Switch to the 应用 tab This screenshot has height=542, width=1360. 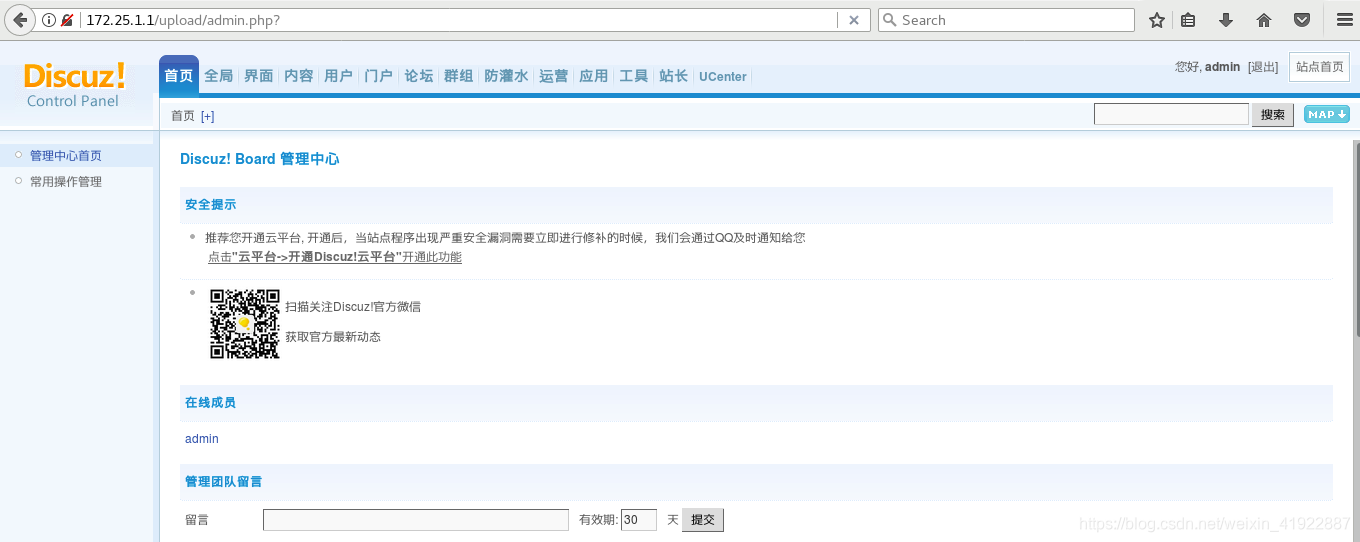click(593, 76)
